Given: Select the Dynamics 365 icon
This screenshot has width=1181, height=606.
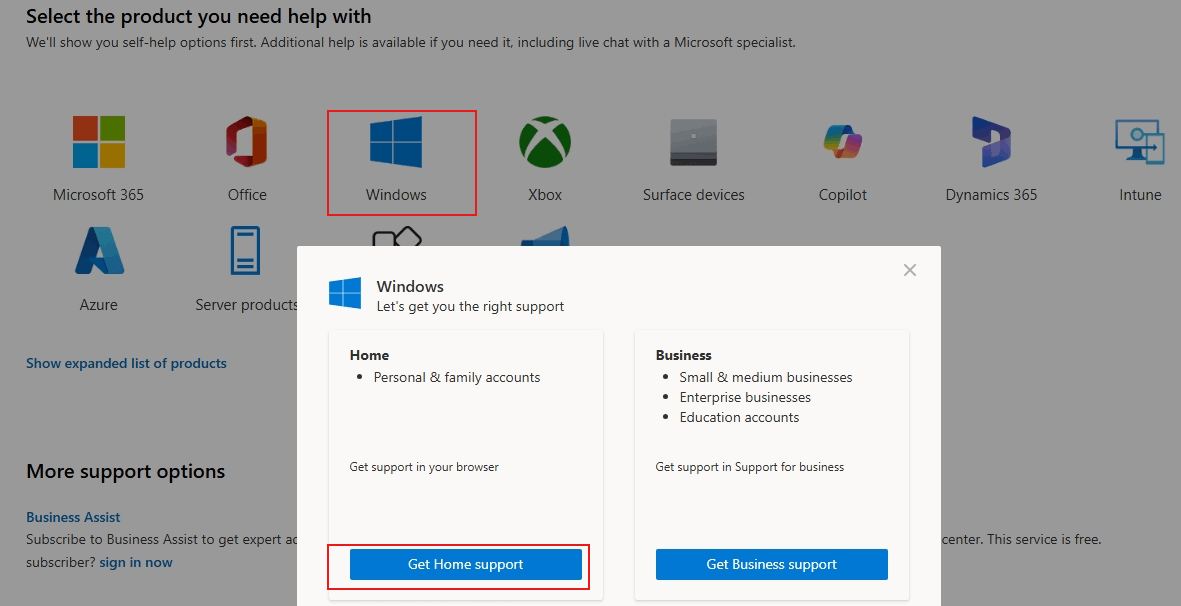Looking at the screenshot, I should (990, 141).
